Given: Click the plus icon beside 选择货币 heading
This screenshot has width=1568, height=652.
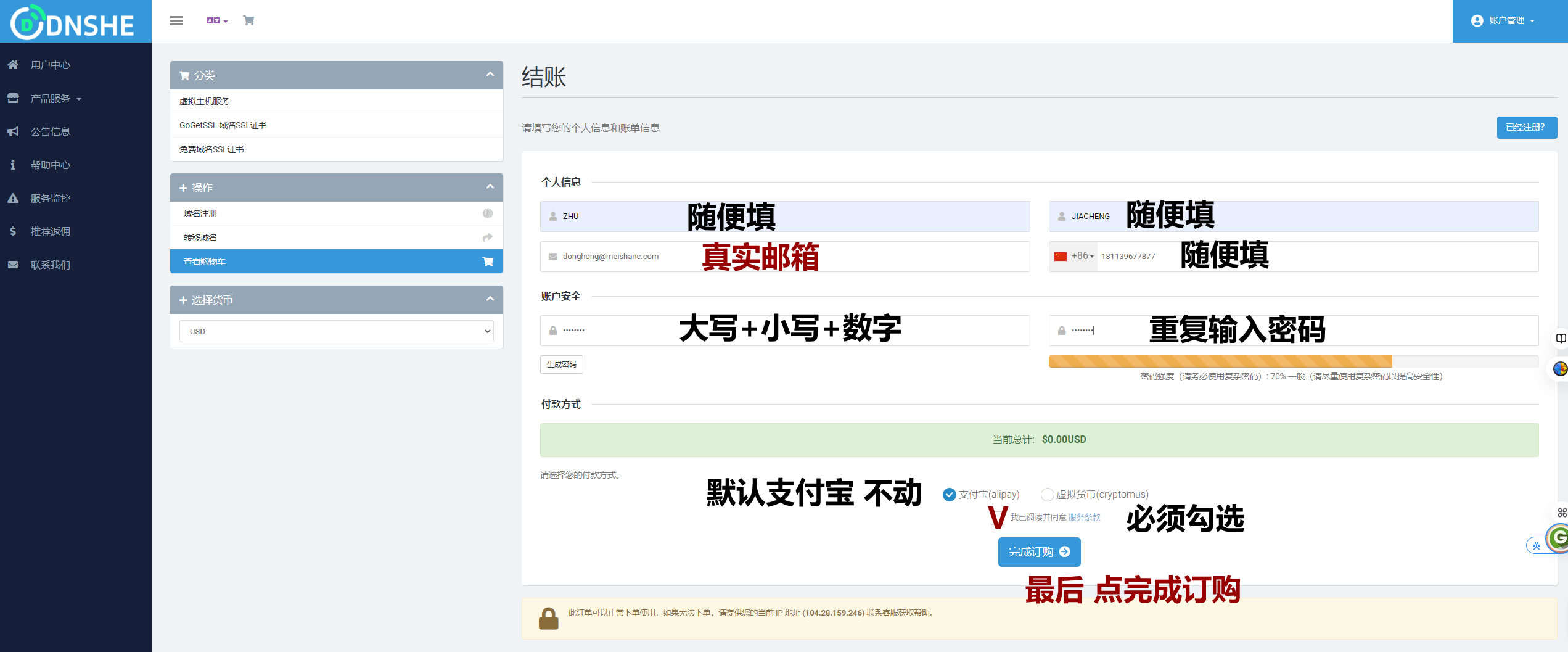Looking at the screenshot, I should coord(183,300).
